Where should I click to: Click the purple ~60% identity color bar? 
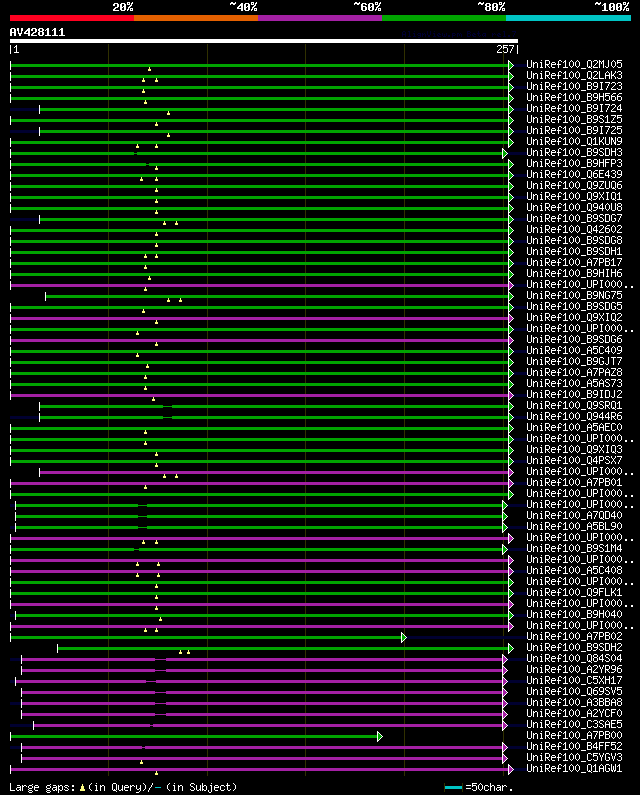(x=320, y=18)
